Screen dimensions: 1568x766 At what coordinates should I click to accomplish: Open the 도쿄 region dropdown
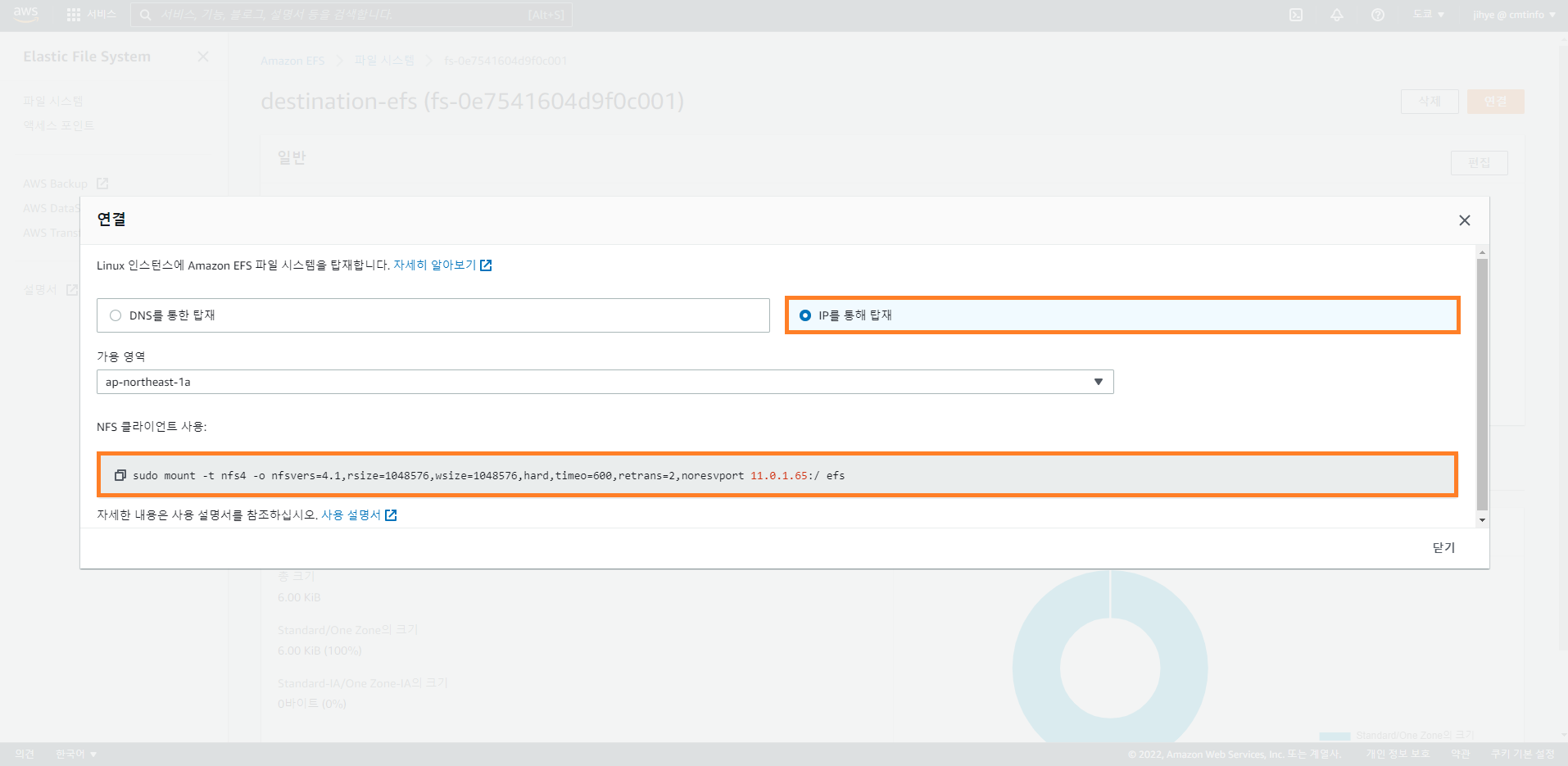[x=1428, y=15]
